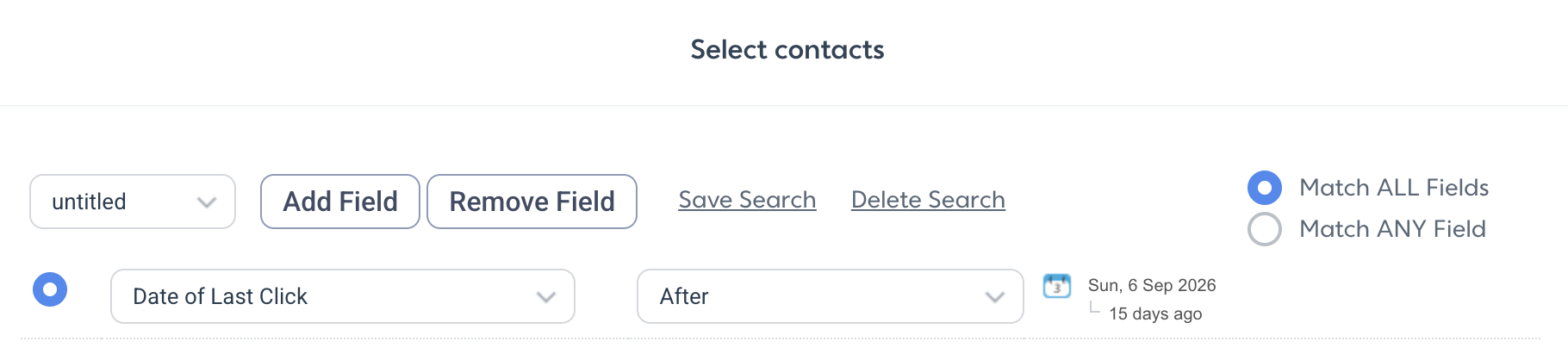This screenshot has height=360, width=1568.
Task: Click the Save Search link
Action: pyautogui.click(x=747, y=200)
